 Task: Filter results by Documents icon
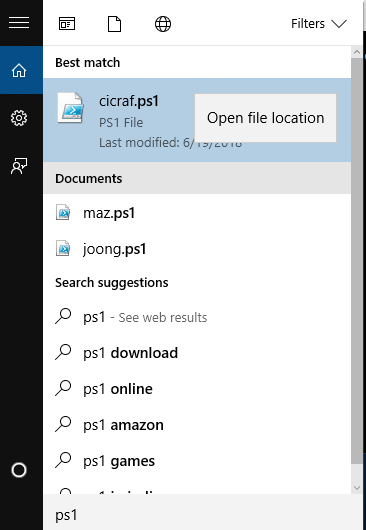115,24
